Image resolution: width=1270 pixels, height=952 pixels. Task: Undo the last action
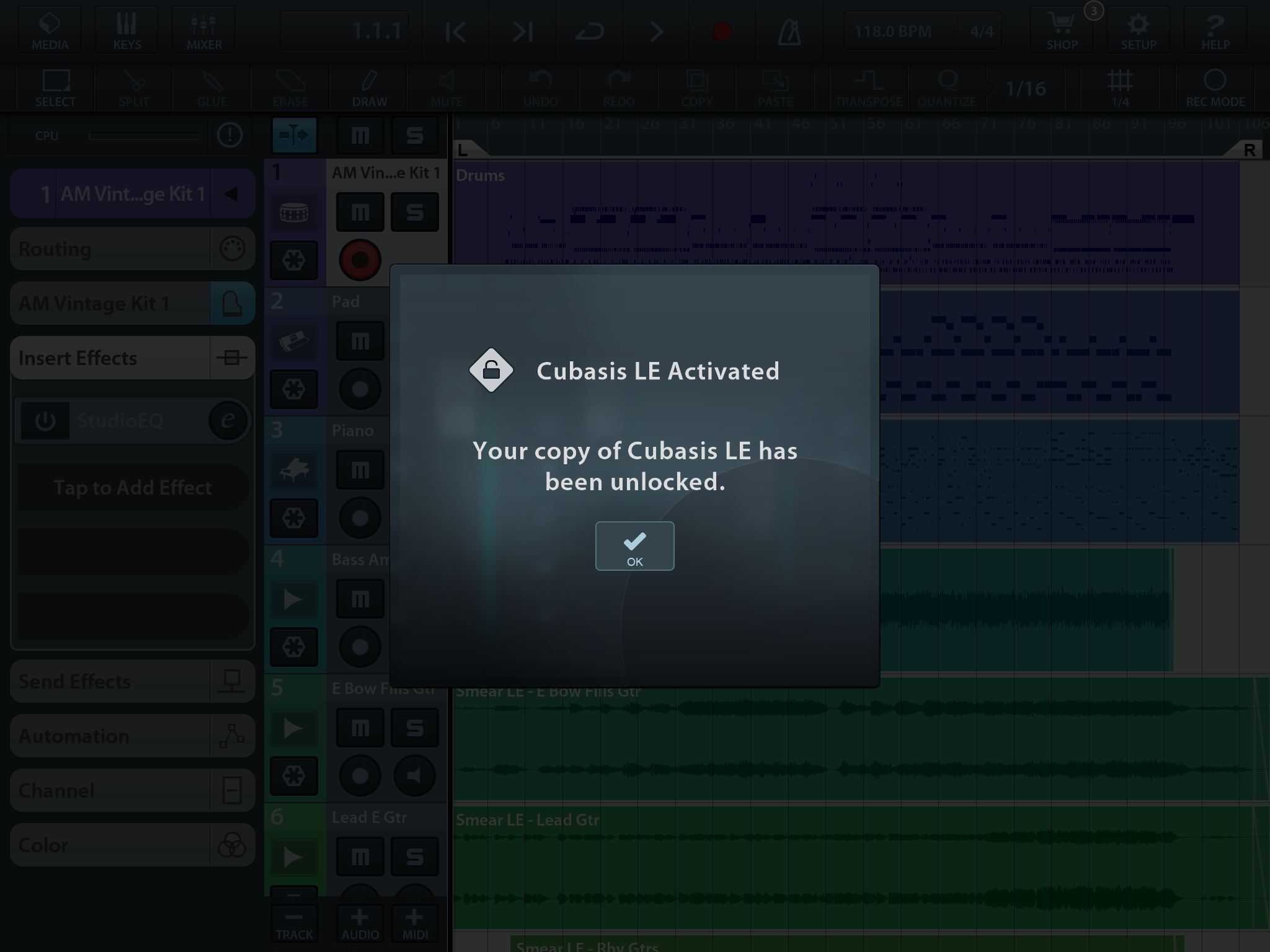(540, 88)
